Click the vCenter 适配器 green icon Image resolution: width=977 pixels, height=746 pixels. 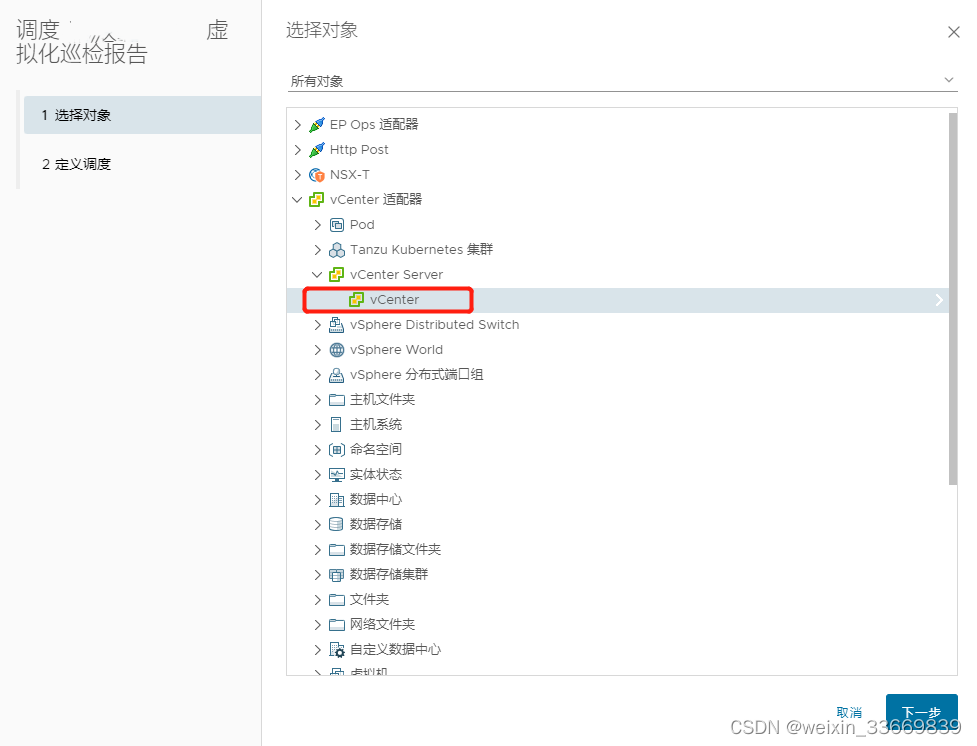(317, 199)
